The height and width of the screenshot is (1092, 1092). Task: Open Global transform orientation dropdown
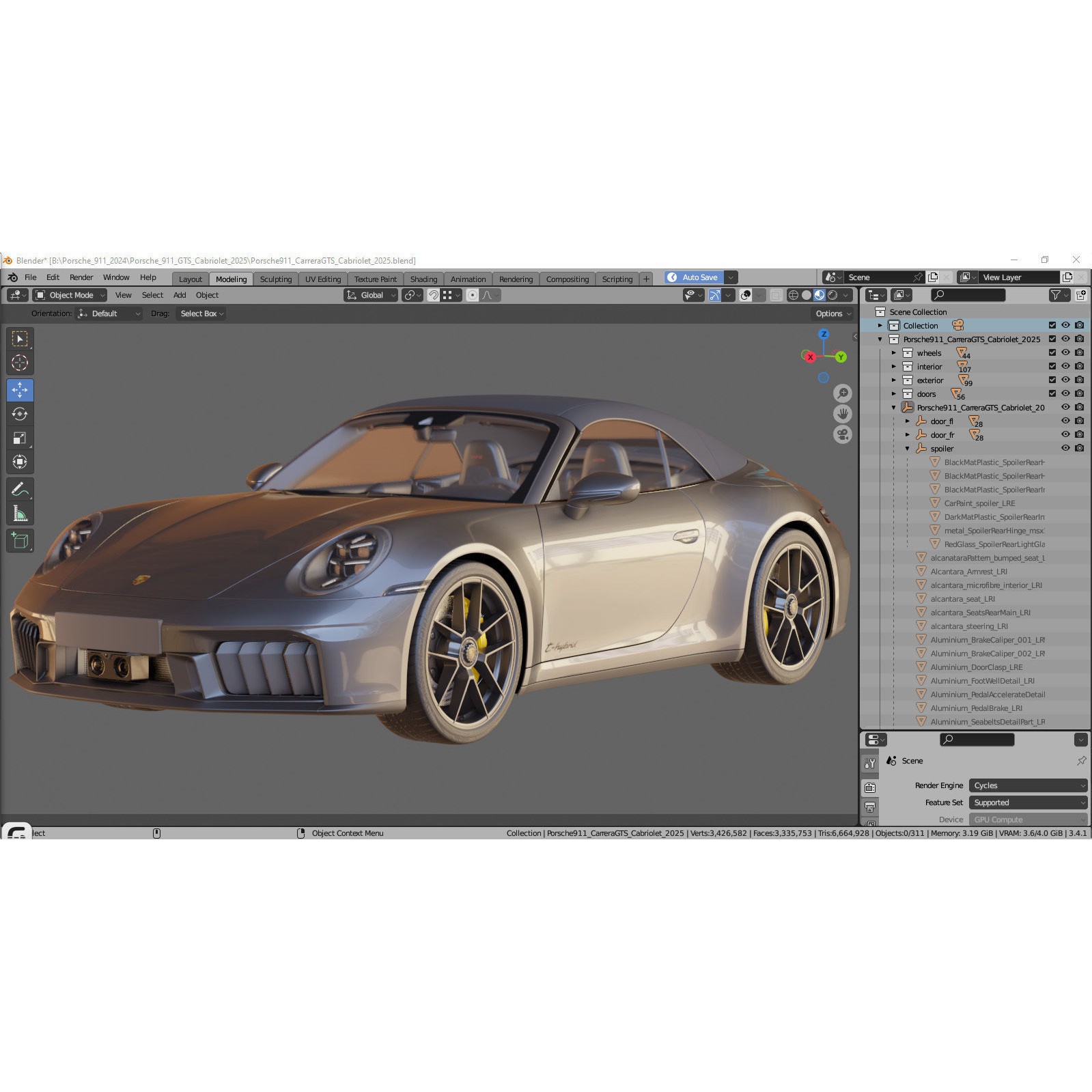click(371, 295)
